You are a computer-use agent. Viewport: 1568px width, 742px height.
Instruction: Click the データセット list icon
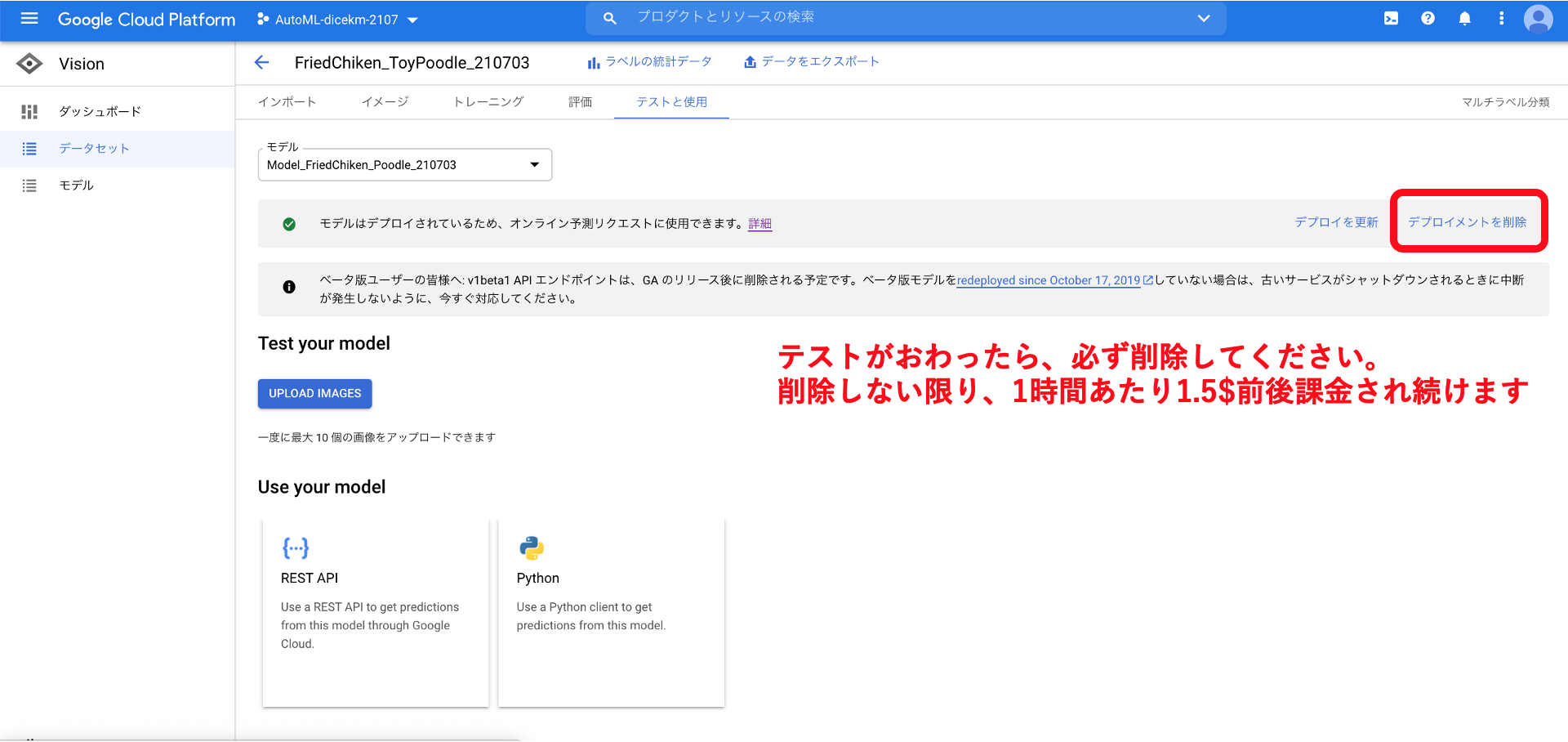click(29, 148)
